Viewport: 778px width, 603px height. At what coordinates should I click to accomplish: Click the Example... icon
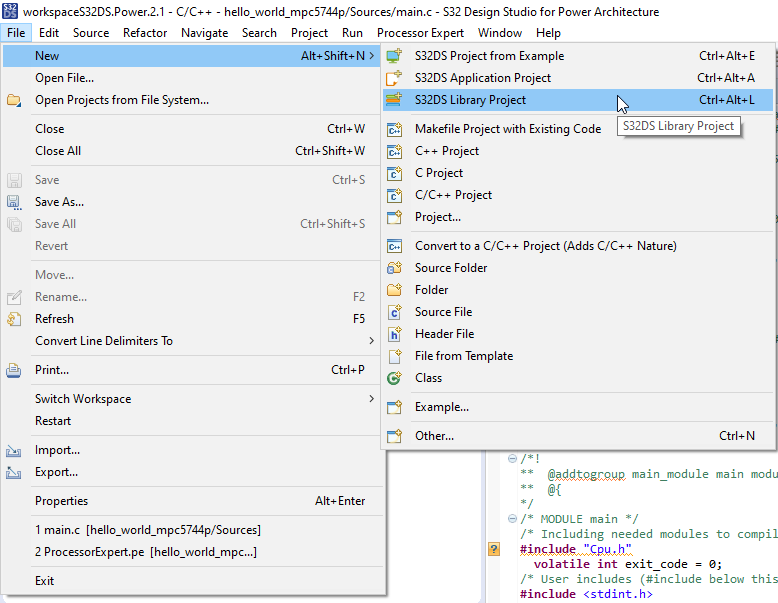coord(394,407)
